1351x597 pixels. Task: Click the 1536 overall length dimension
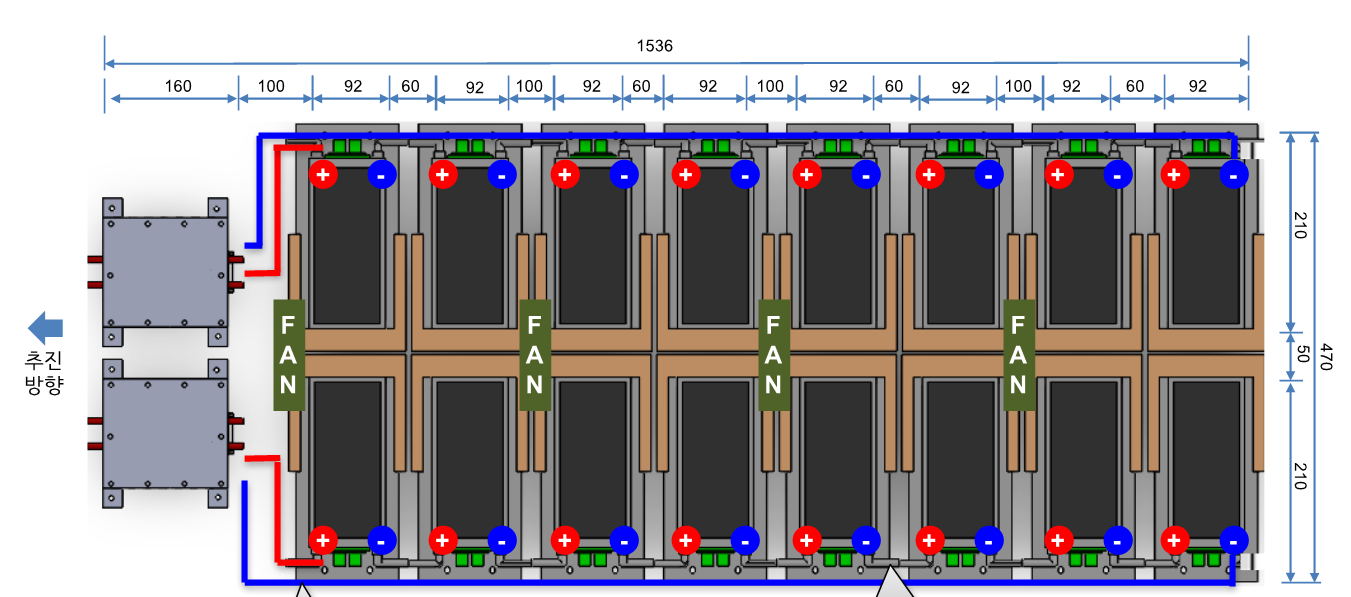(655, 46)
